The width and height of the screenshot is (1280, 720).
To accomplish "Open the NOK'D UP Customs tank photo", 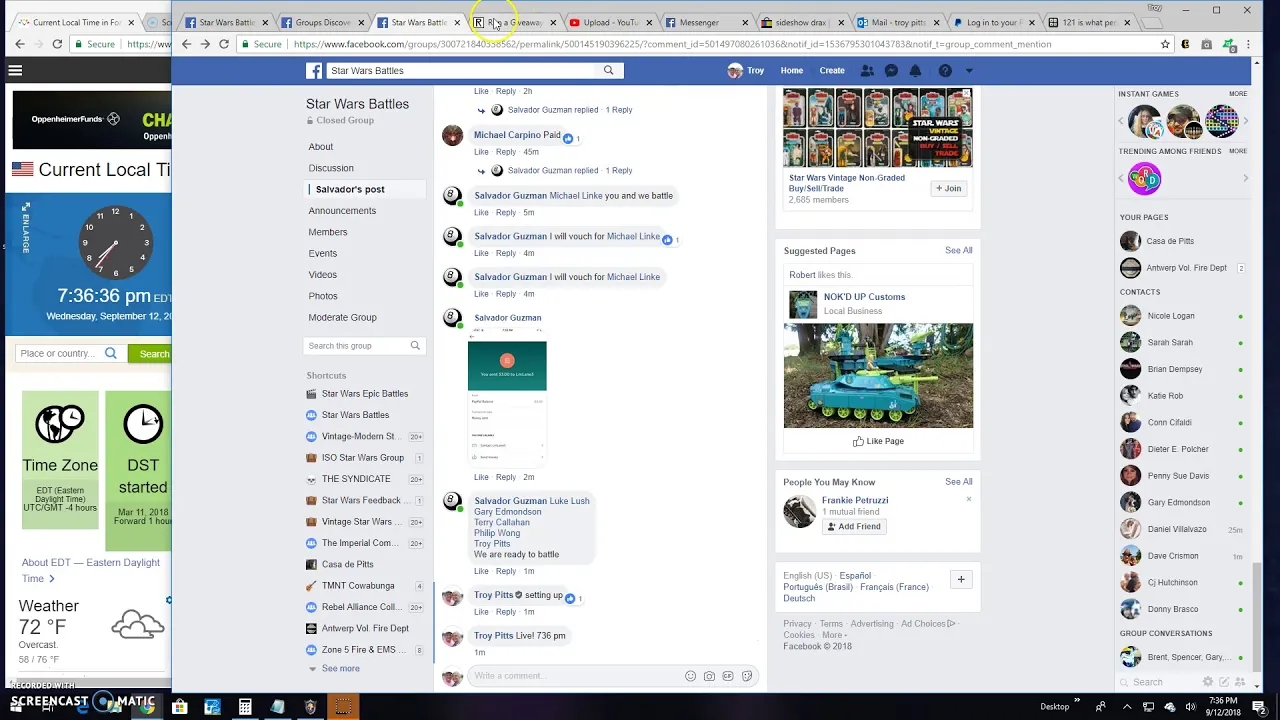I will (878, 375).
